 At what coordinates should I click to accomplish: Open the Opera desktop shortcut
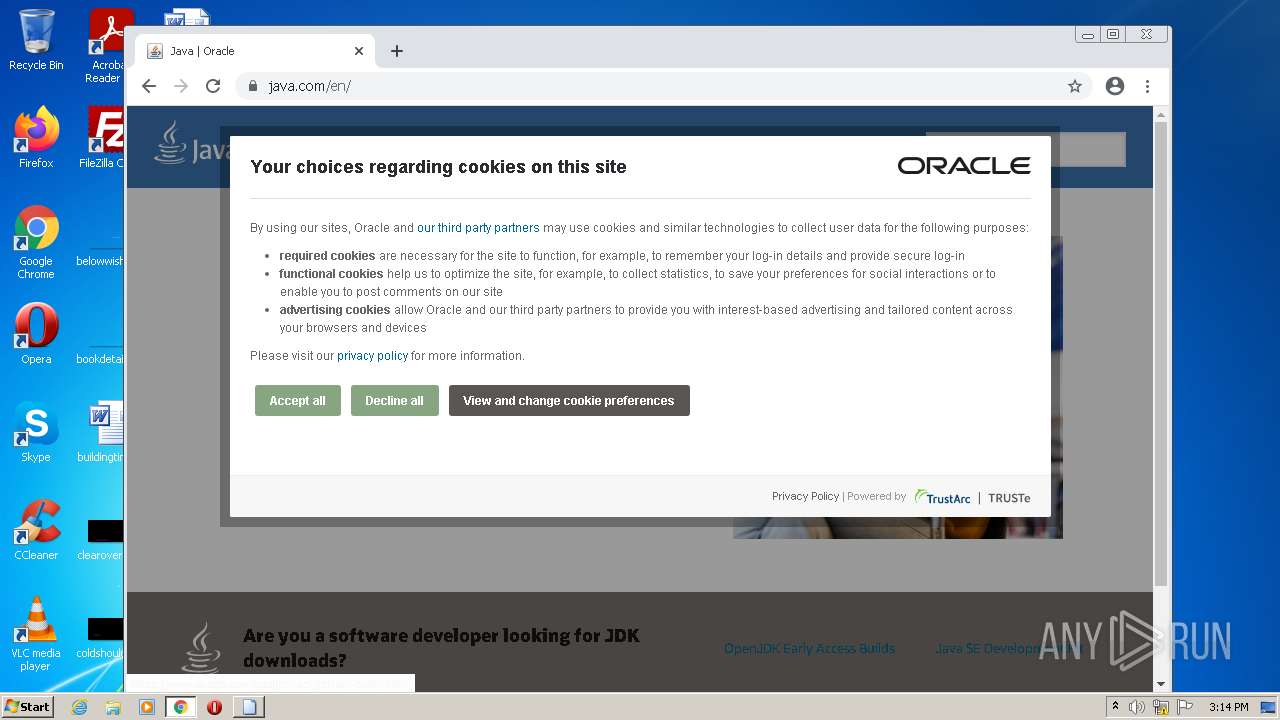click(x=36, y=334)
